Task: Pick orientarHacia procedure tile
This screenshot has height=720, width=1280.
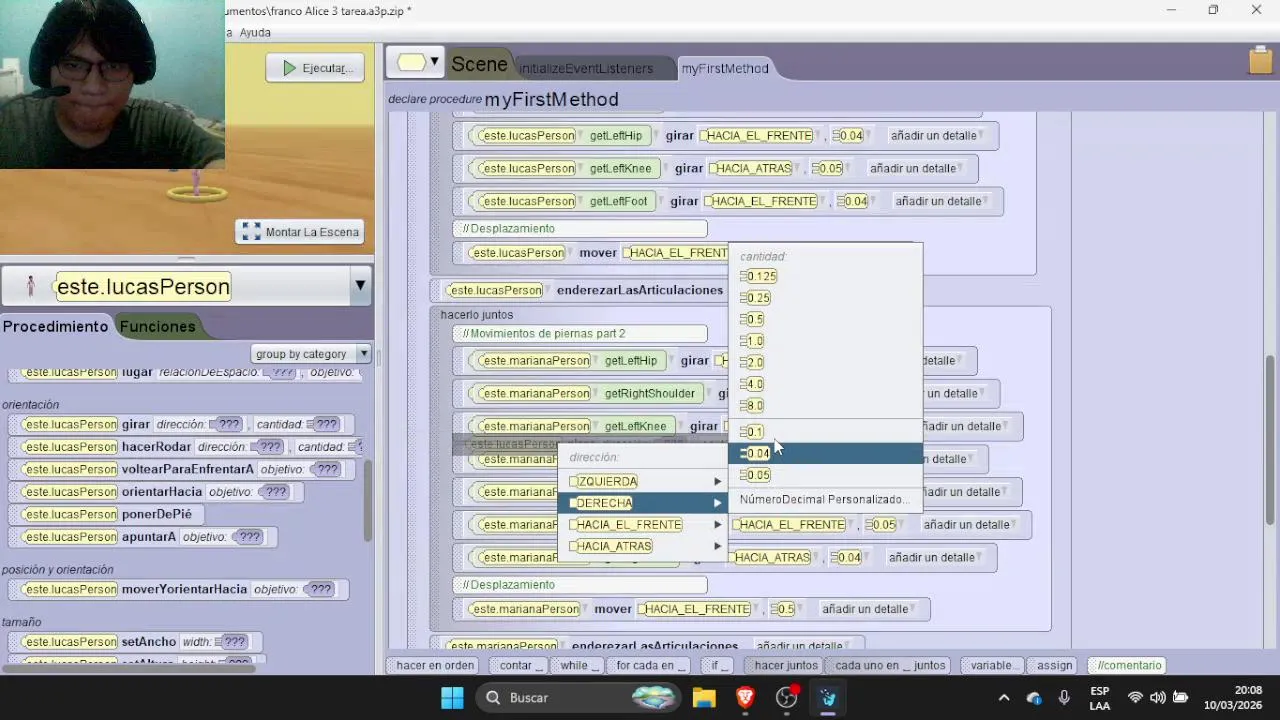Action: 155,492
